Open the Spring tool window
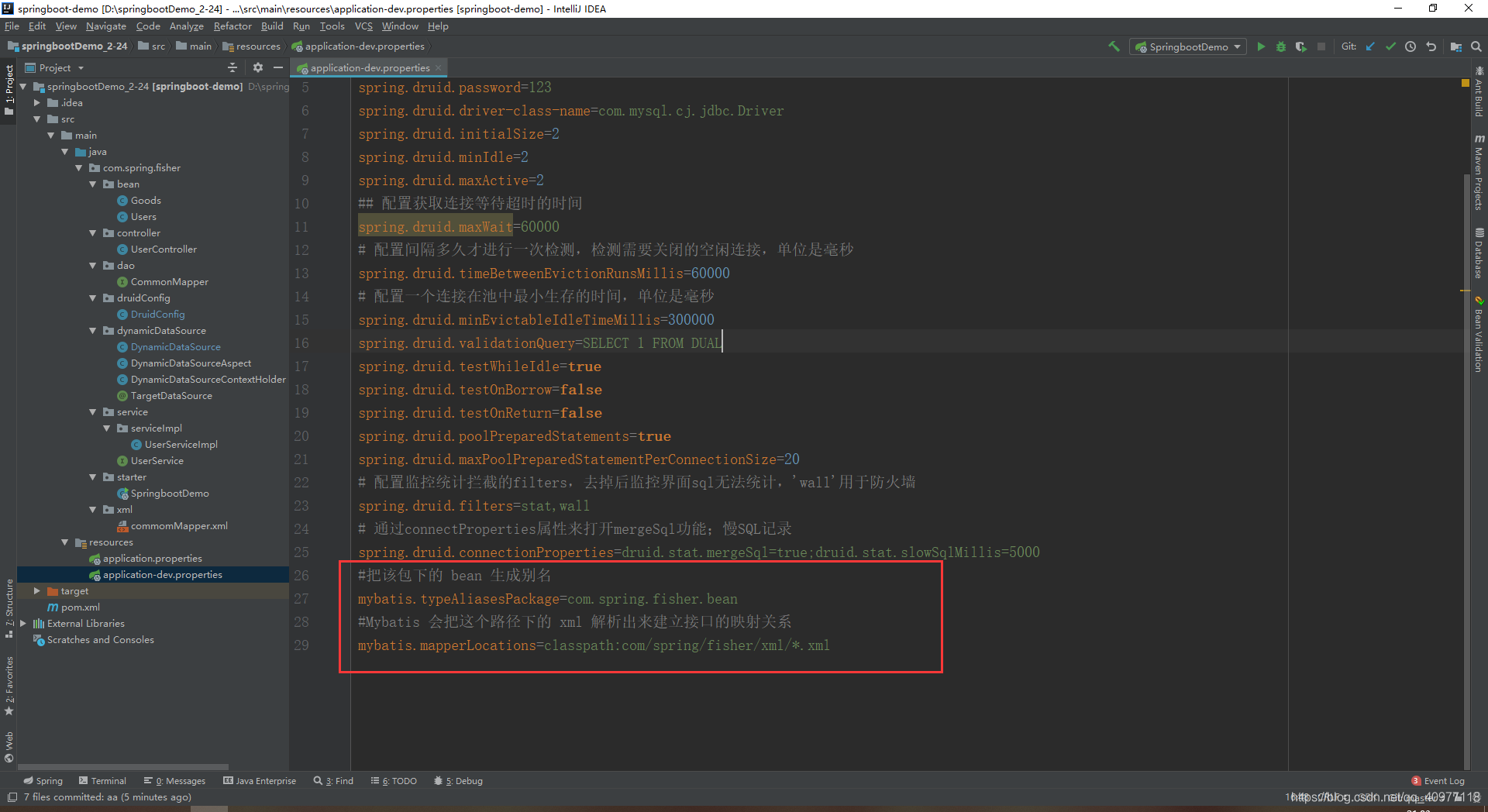Screen dimensions: 1488x812 (x=43, y=781)
